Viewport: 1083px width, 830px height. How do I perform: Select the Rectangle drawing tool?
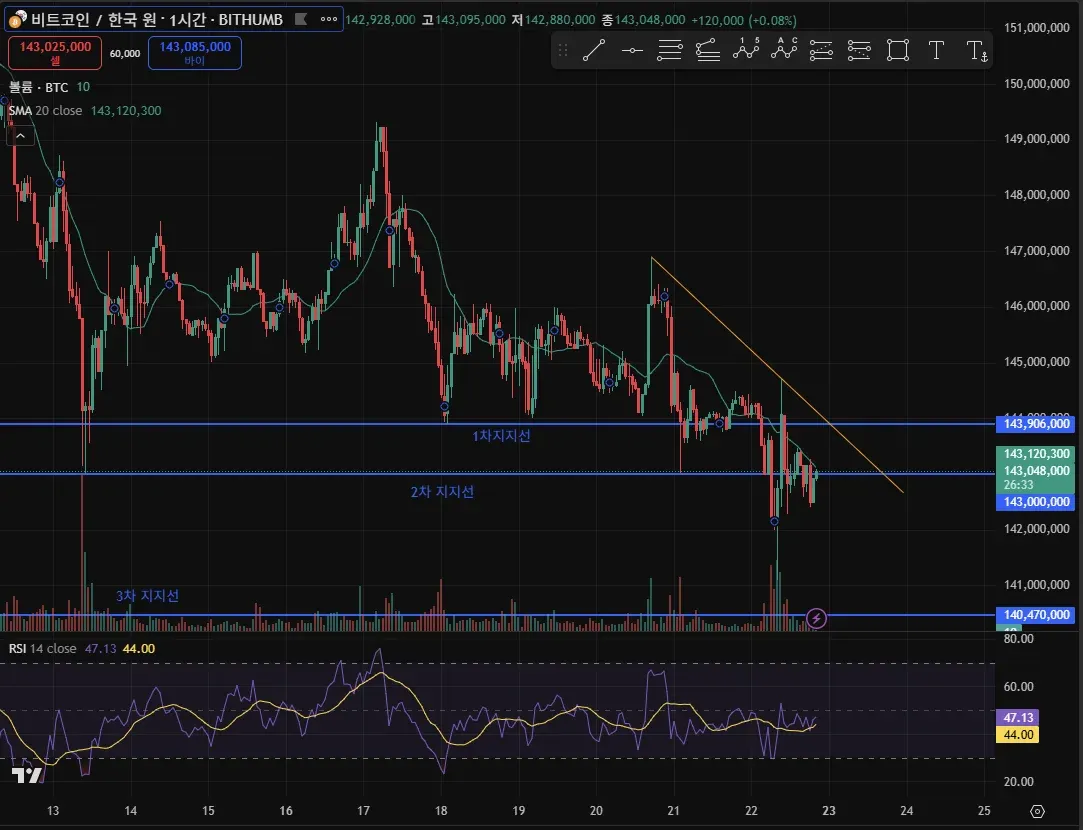pos(898,50)
